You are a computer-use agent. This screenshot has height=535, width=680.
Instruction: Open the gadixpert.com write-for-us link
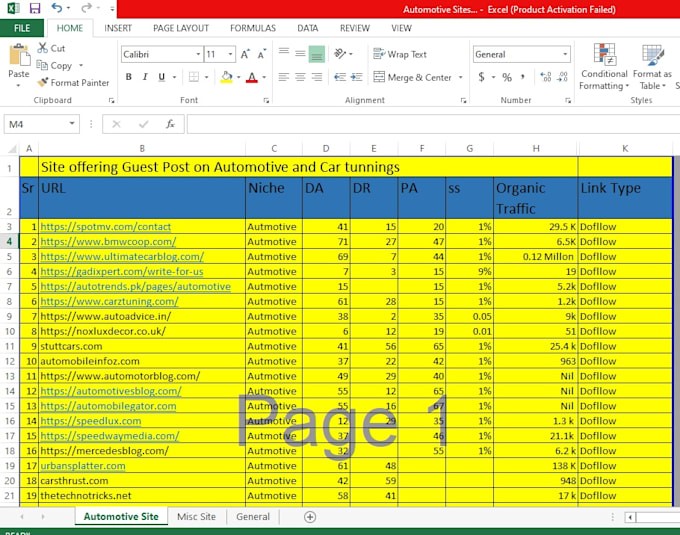121,271
